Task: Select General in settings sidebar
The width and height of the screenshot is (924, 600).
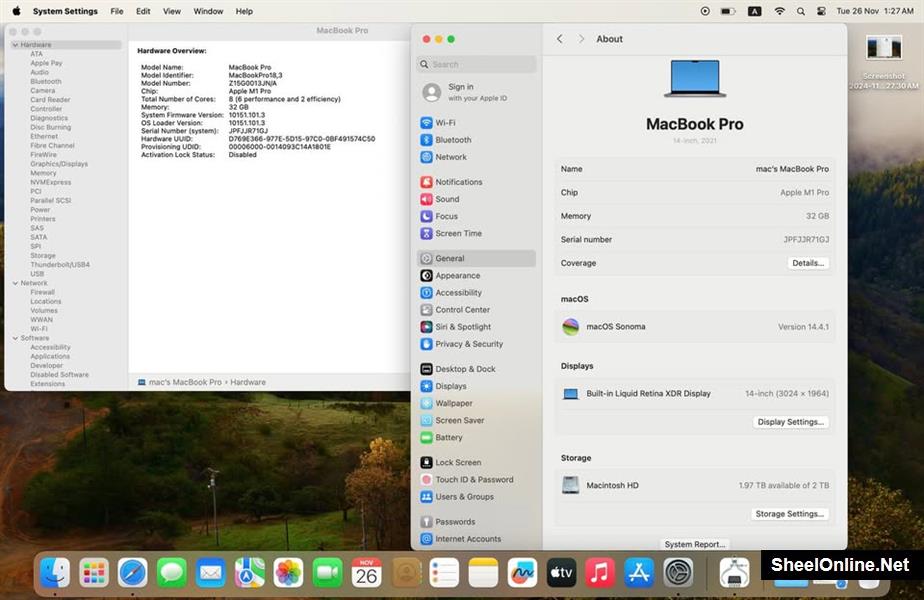Action: coord(476,258)
